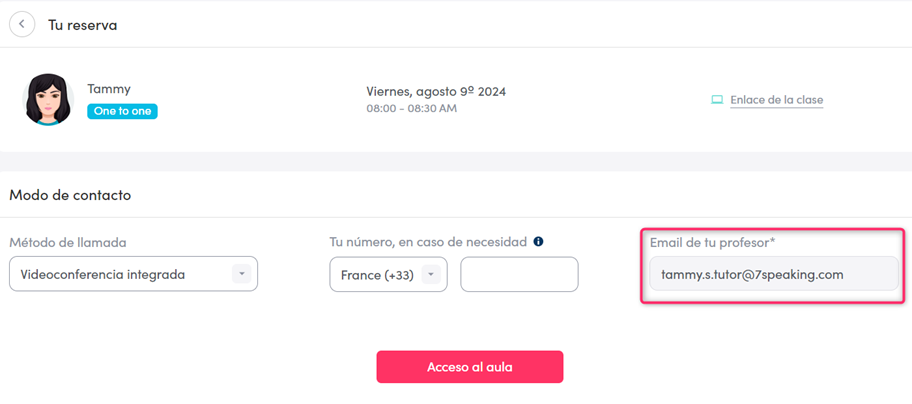Click the One to one badge
912x404 pixels.
coord(122,111)
